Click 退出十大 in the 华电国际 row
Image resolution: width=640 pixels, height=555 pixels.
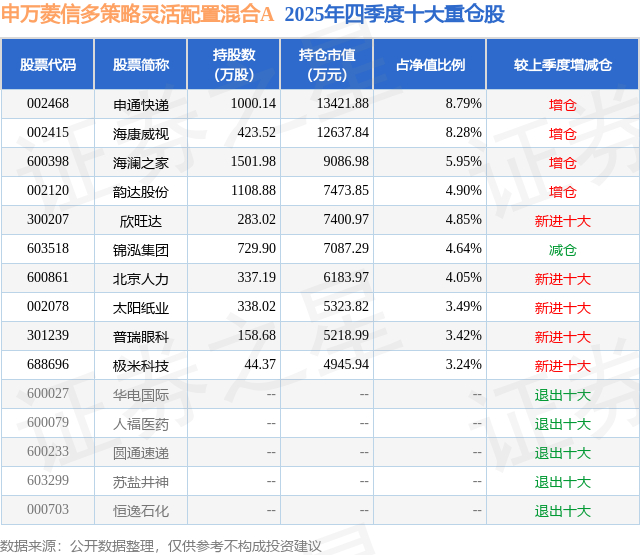click(563, 395)
